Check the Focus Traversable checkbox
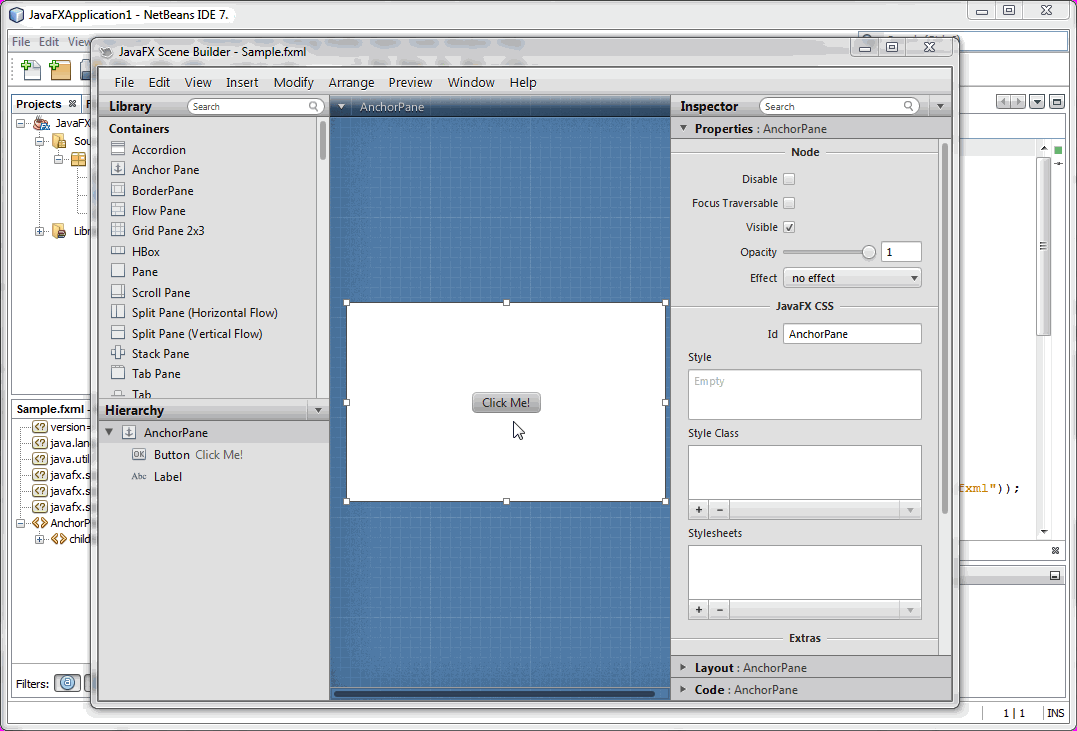1077x731 pixels. click(x=787, y=202)
